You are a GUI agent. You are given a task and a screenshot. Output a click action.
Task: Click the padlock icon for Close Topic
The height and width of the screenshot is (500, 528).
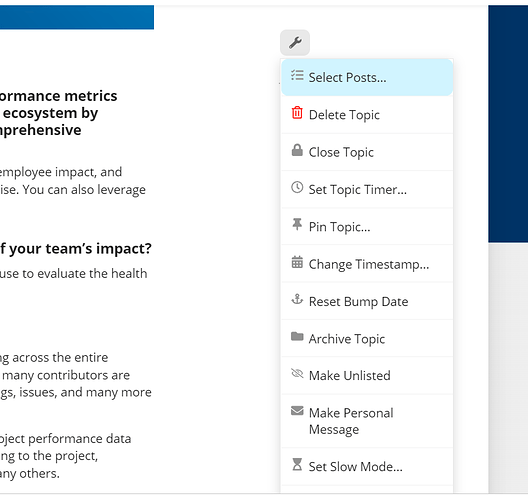coord(297,150)
